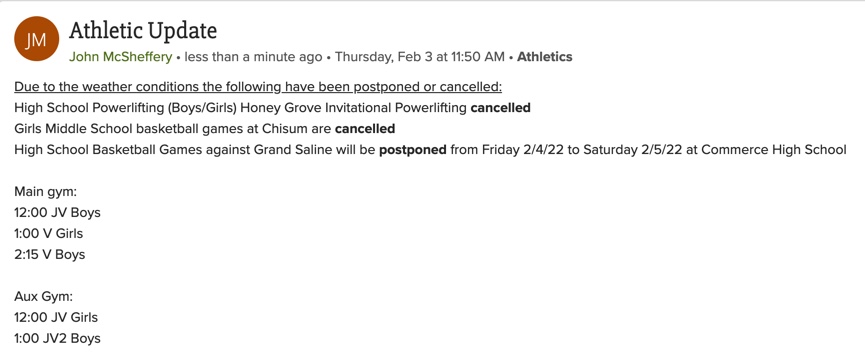Viewport: 865px width, 363px height.
Task: Click the 'less than a minute ago' timestamp
Action: 253,57
